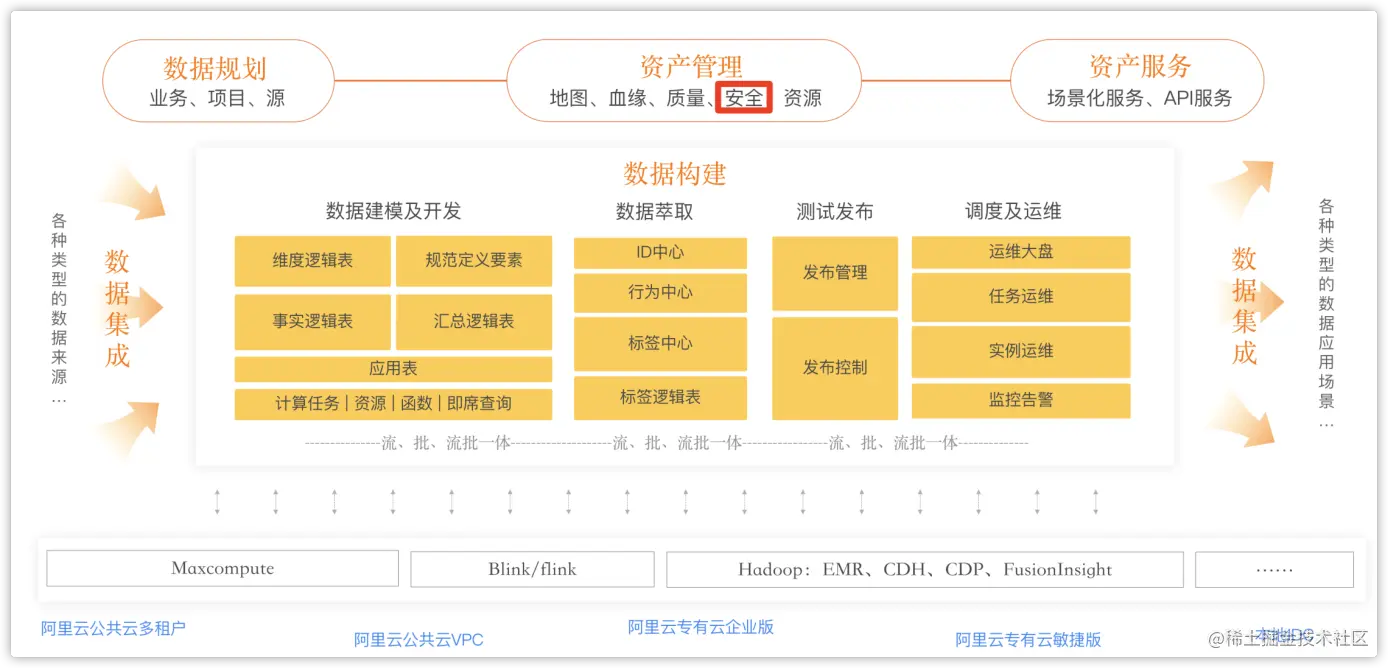The image size is (1388, 668).
Task: Click the 行为中心 block
Action: click(x=660, y=292)
